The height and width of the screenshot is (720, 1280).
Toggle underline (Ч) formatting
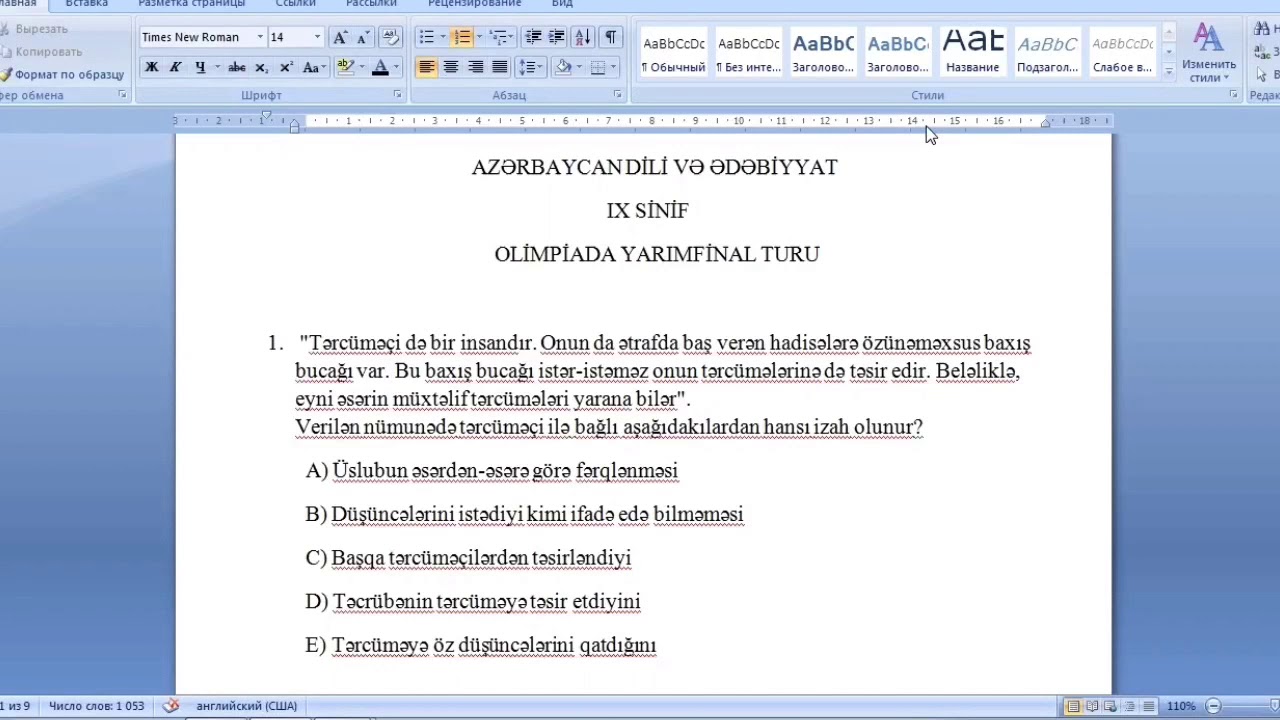click(x=200, y=67)
